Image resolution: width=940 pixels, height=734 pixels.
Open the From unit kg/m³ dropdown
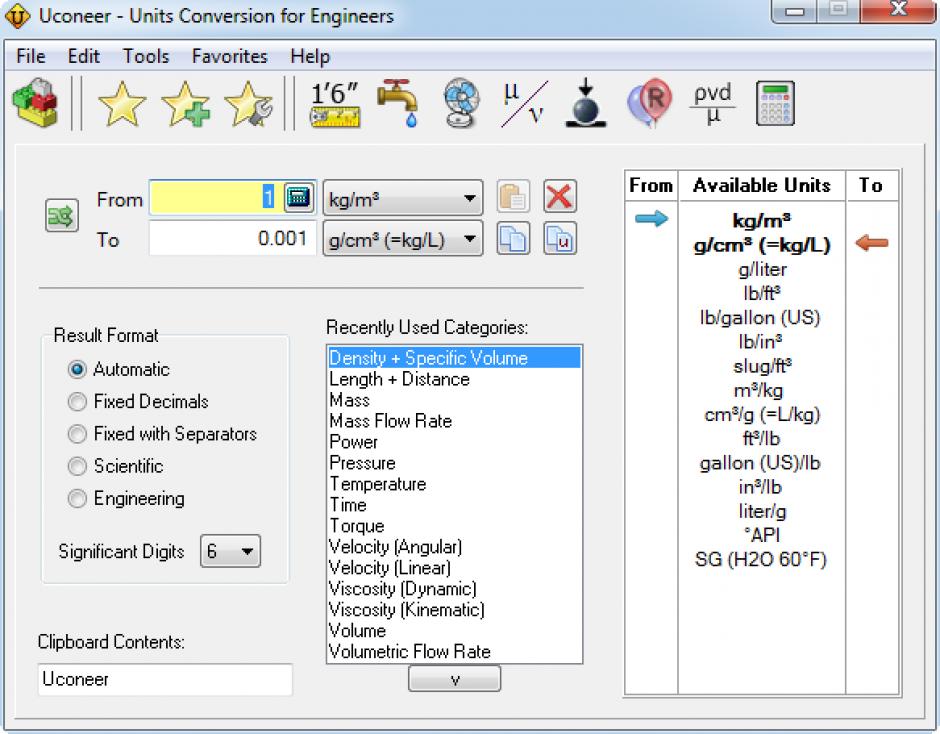(403, 197)
